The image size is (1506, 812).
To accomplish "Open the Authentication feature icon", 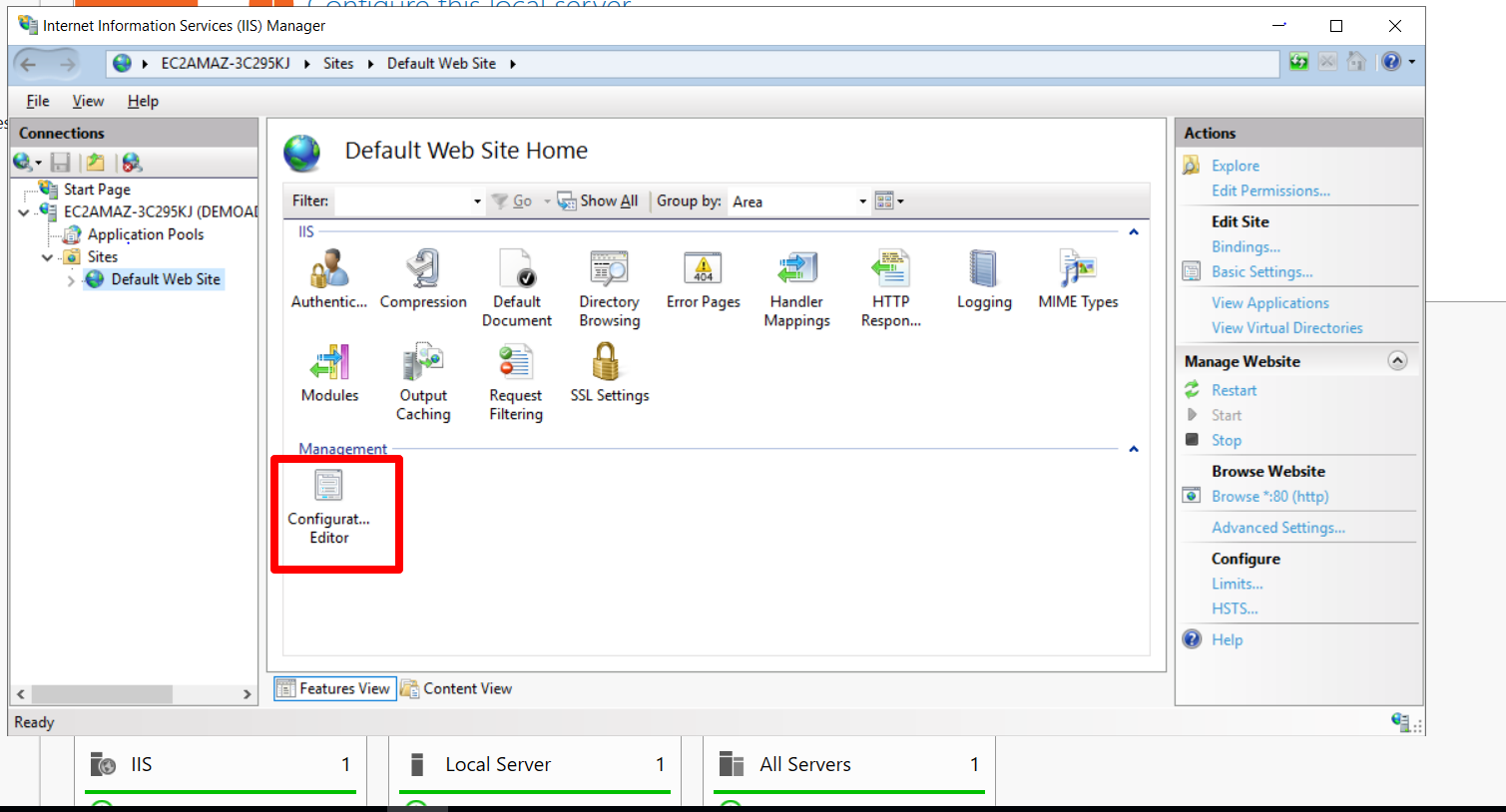I will tap(329, 280).
